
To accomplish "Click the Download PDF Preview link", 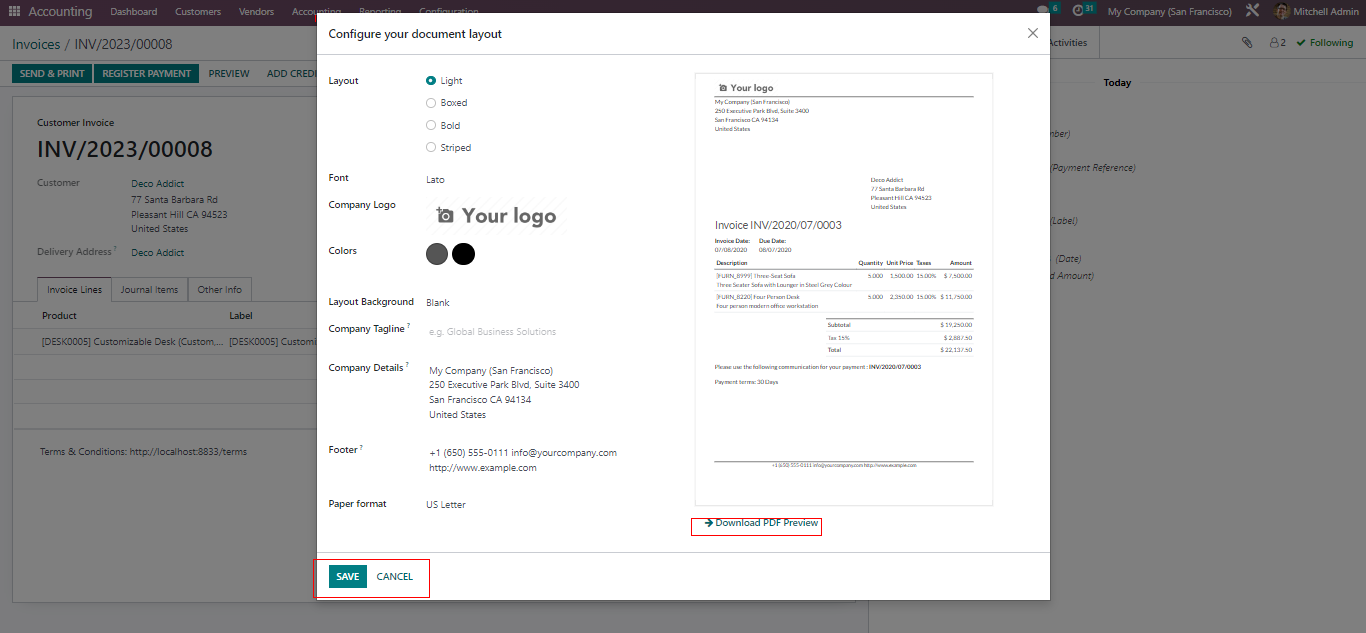I will tap(762, 524).
